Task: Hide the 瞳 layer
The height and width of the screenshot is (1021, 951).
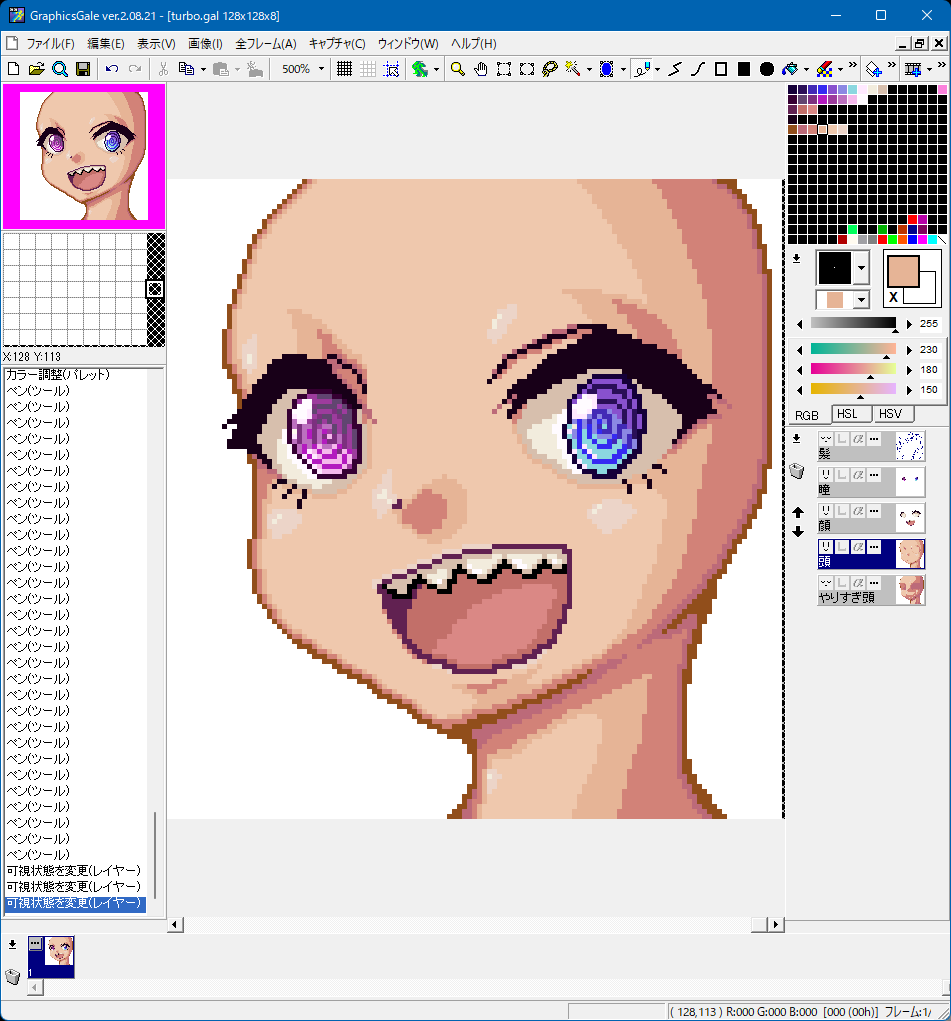Action: coord(826,475)
